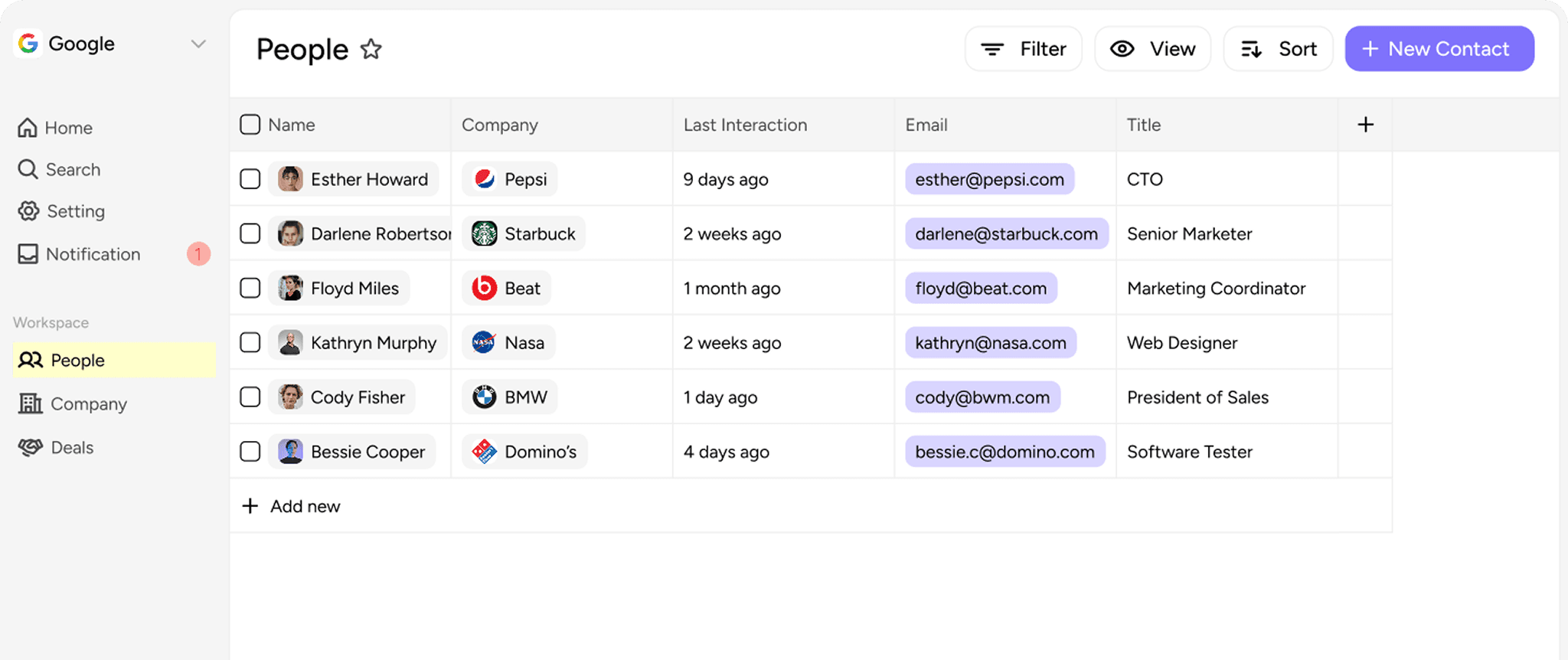Open the View options

pos(1153,49)
